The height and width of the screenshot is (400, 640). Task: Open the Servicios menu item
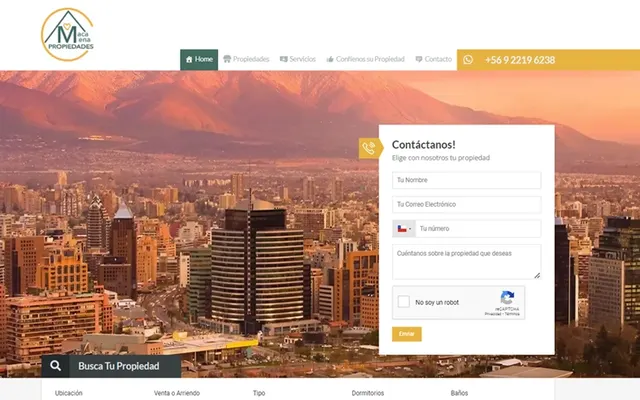298,59
